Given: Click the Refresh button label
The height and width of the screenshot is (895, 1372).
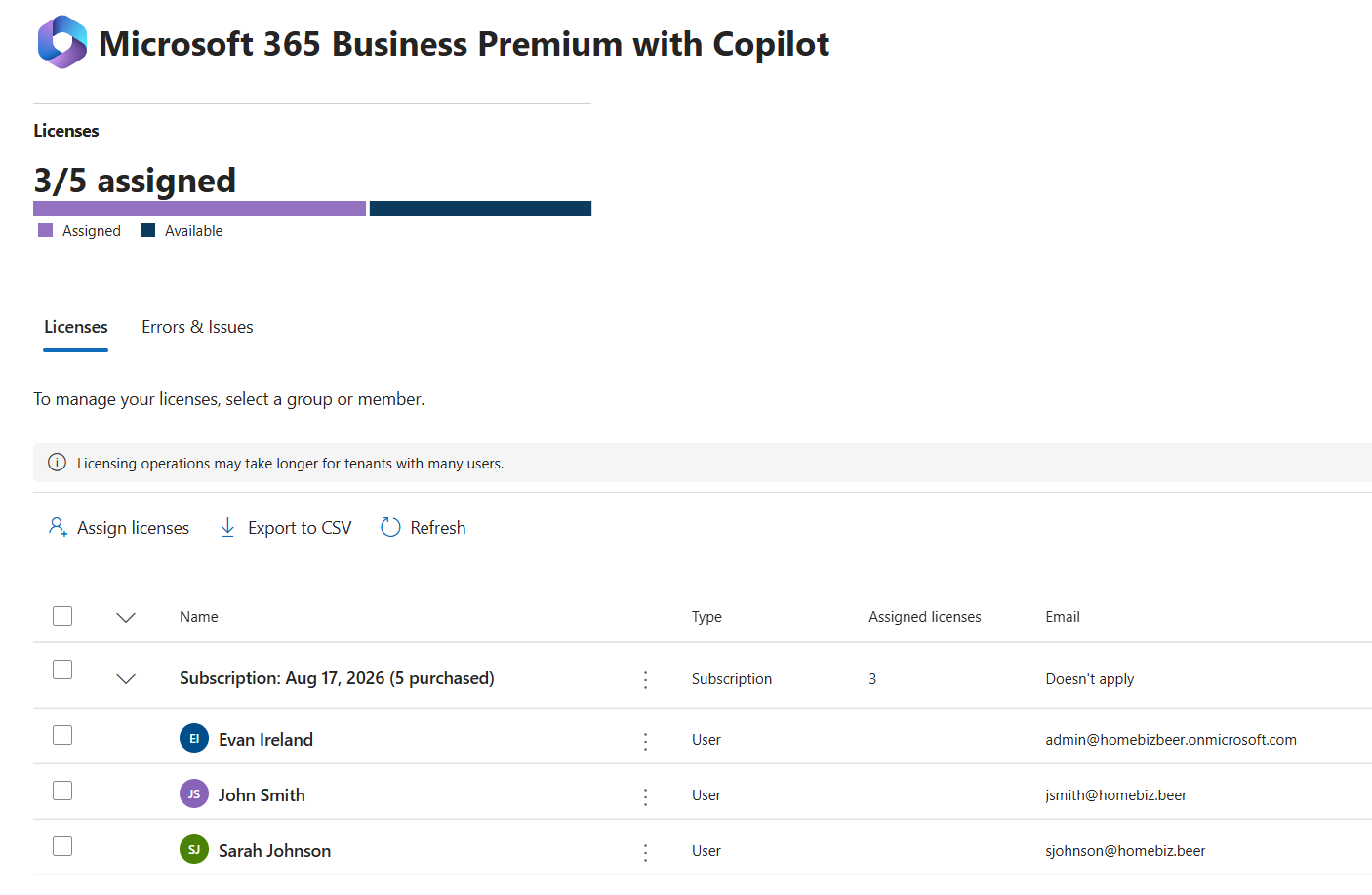Looking at the screenshot, I should 438,528.
